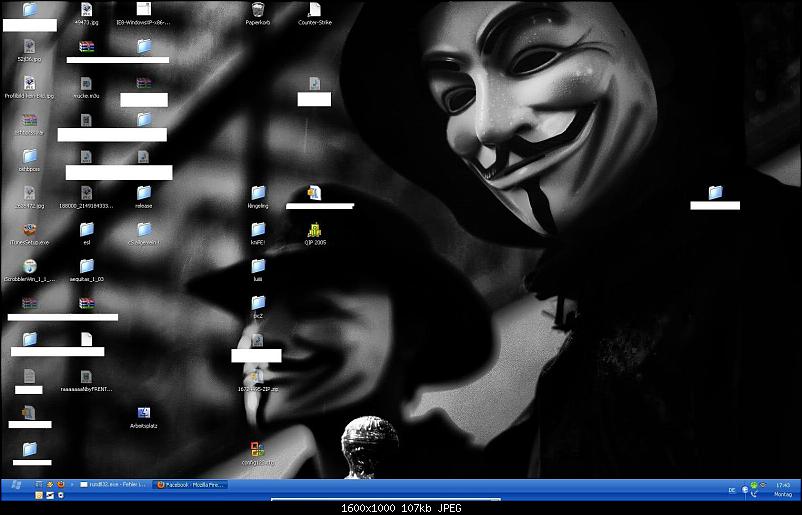
Task: Open the Windows Start button
Action: pos(16,484)
